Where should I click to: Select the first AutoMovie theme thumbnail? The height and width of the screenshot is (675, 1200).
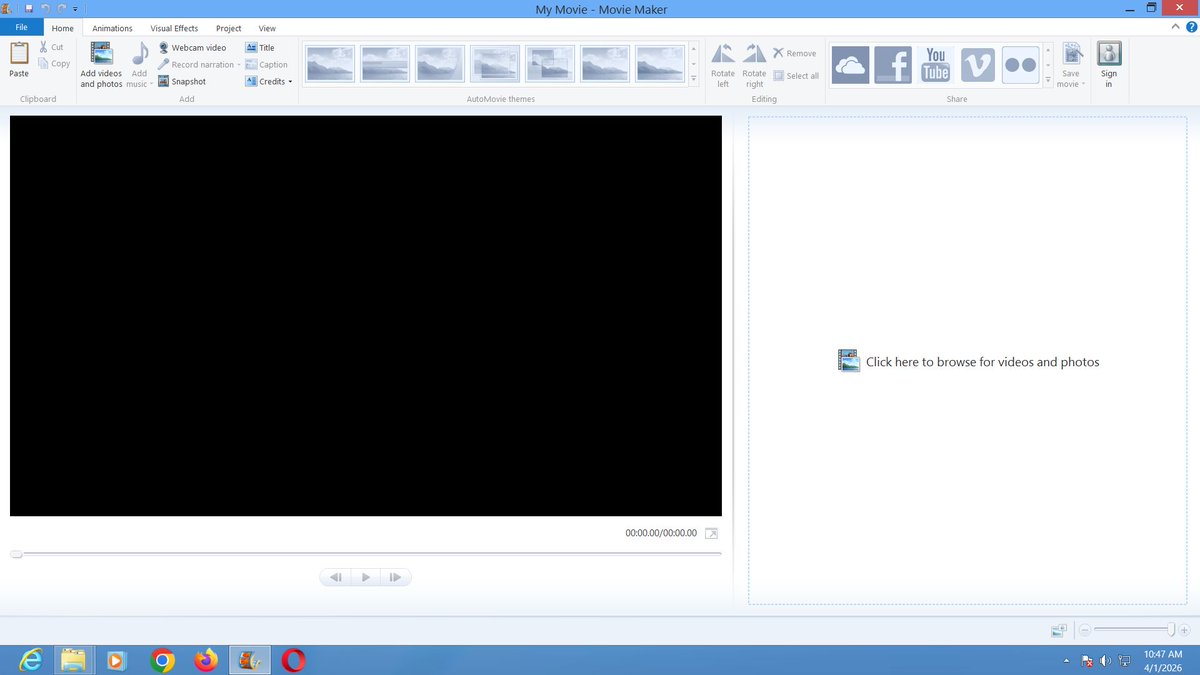[x=329, y=62]
